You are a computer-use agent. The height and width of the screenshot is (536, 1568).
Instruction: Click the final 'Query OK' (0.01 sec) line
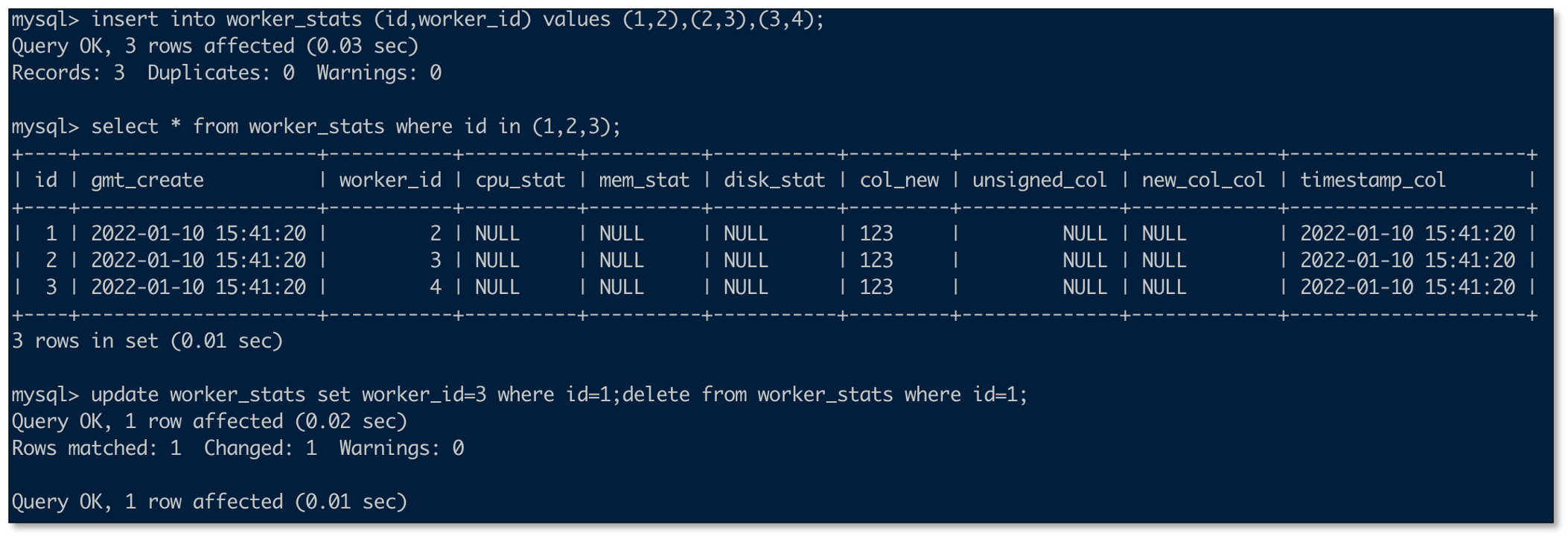pyautogui.click(x=209, y=502)
